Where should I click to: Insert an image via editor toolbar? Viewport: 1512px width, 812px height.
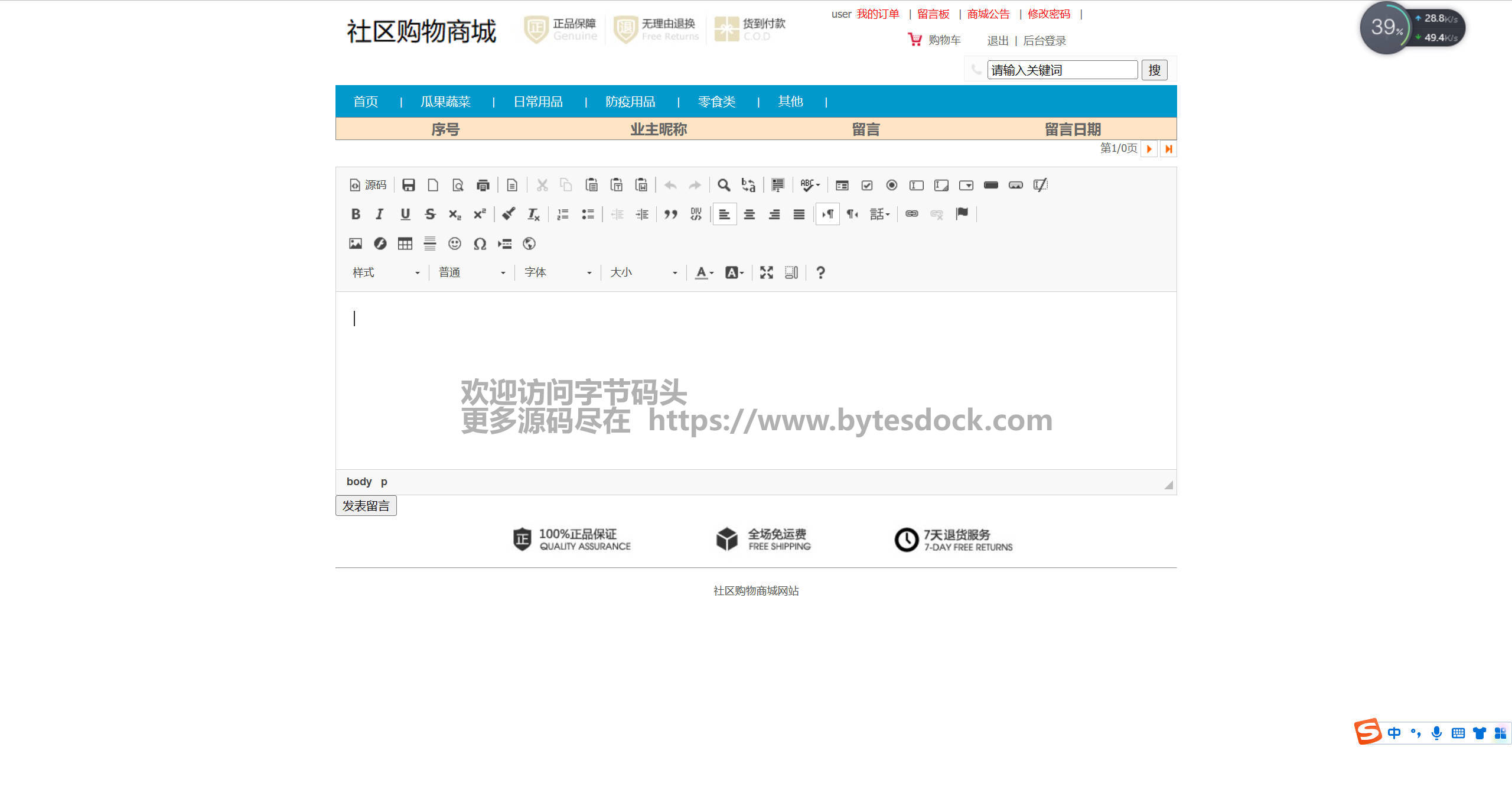pos(355,243)
